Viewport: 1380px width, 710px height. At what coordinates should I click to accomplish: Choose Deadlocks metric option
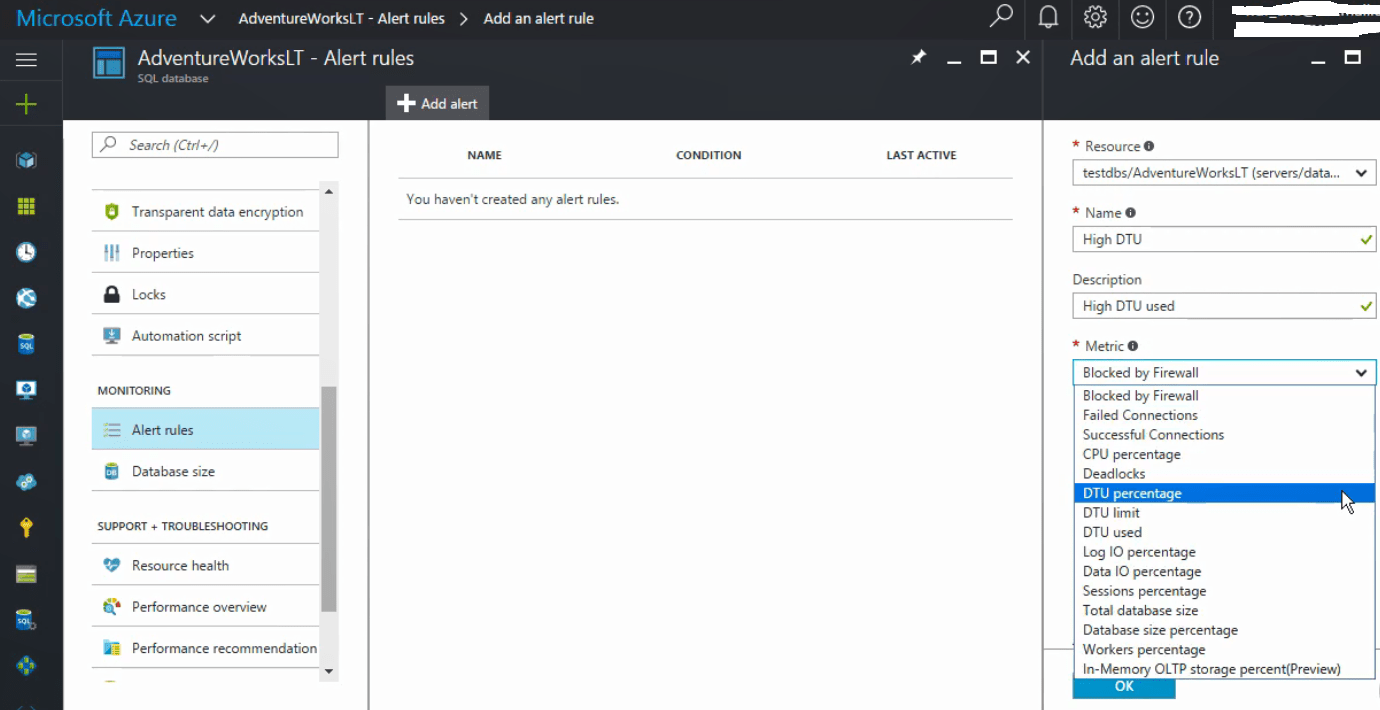click(1224, 474)
